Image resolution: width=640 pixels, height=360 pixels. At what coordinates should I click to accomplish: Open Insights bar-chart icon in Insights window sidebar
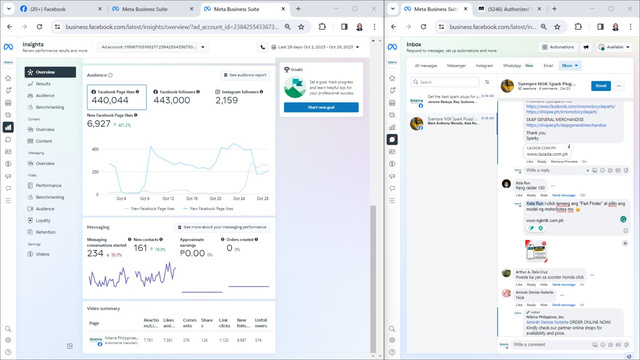(8, 127)
